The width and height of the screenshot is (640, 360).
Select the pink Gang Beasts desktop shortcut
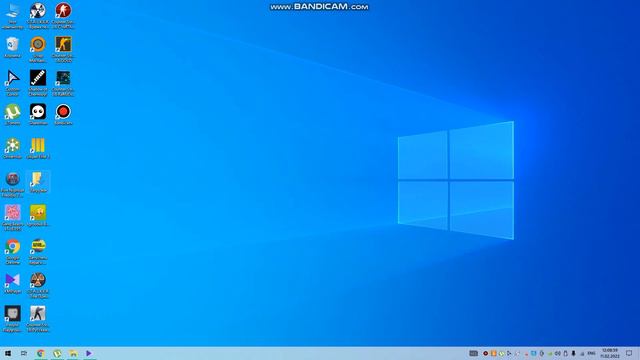[x=13, y=218]
